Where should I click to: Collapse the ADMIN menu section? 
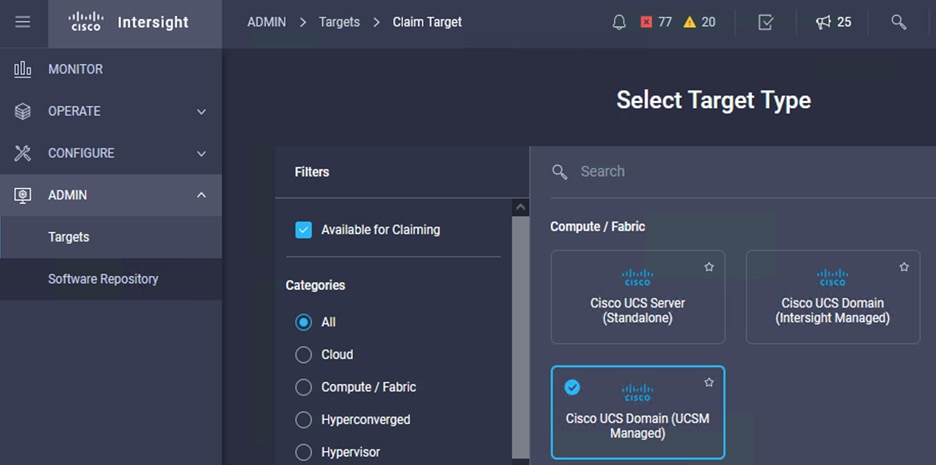[110, 195]
